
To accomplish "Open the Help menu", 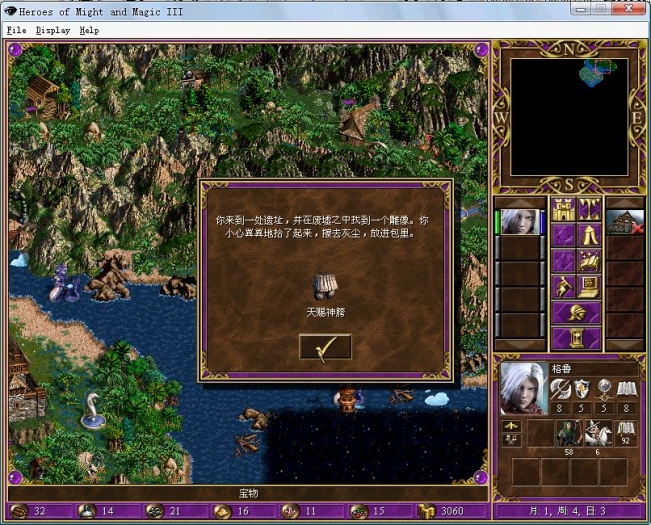I will coord(89,30).
